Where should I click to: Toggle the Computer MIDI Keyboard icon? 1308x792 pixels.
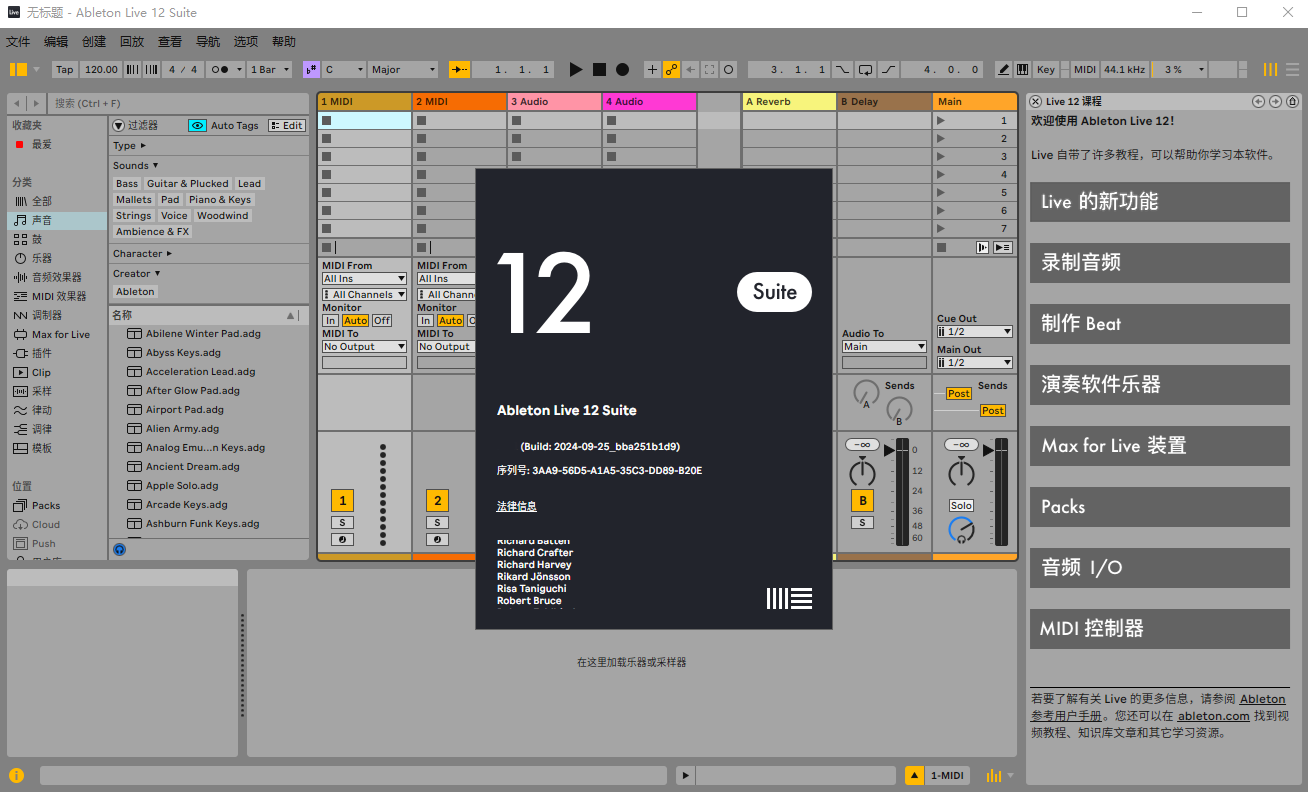[1022, 70]
